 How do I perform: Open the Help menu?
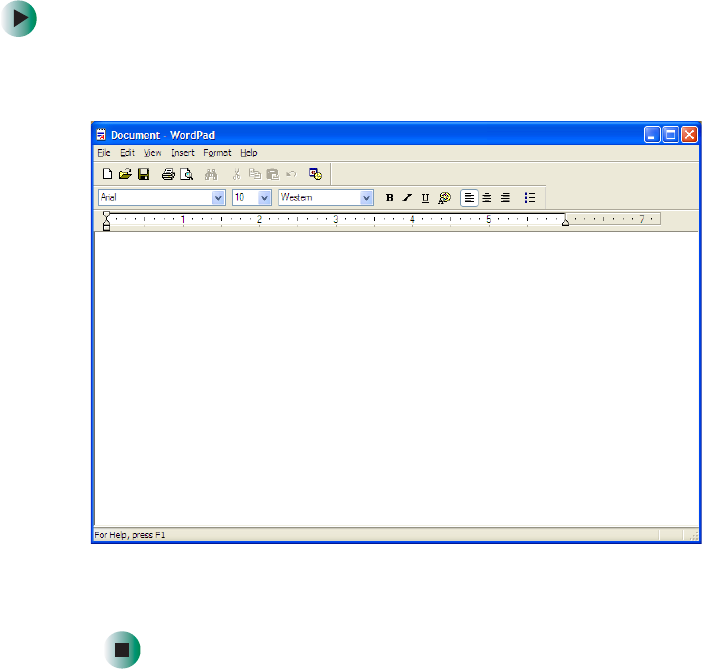click(249, 153)
